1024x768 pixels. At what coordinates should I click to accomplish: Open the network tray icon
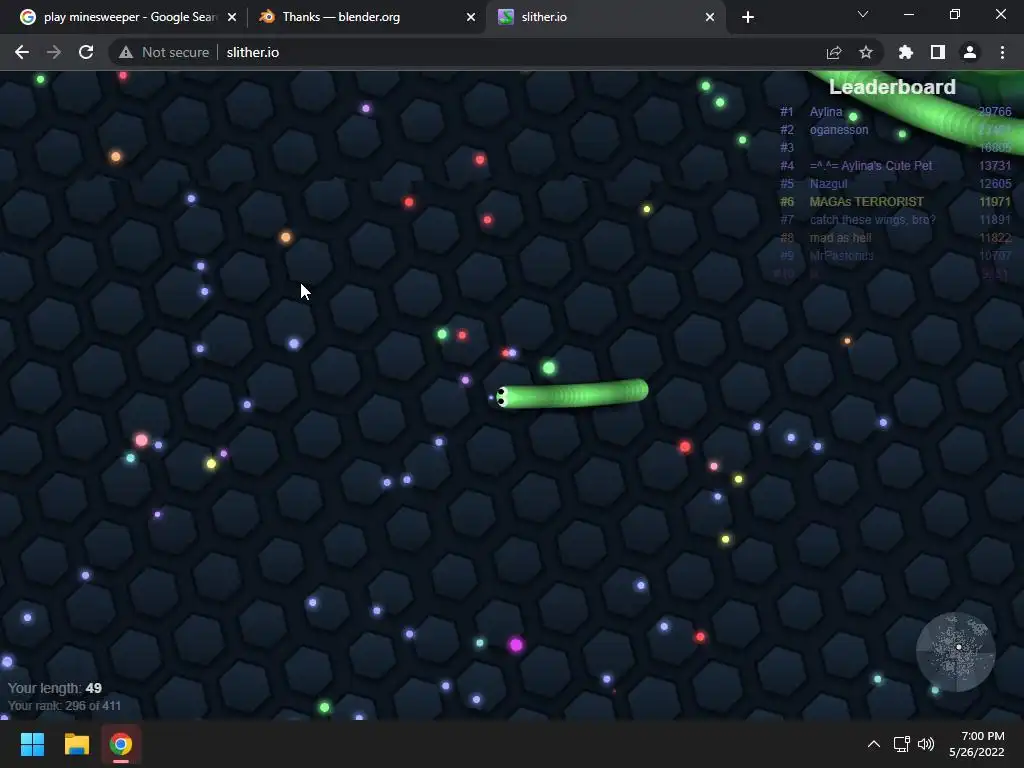point(902,744)
